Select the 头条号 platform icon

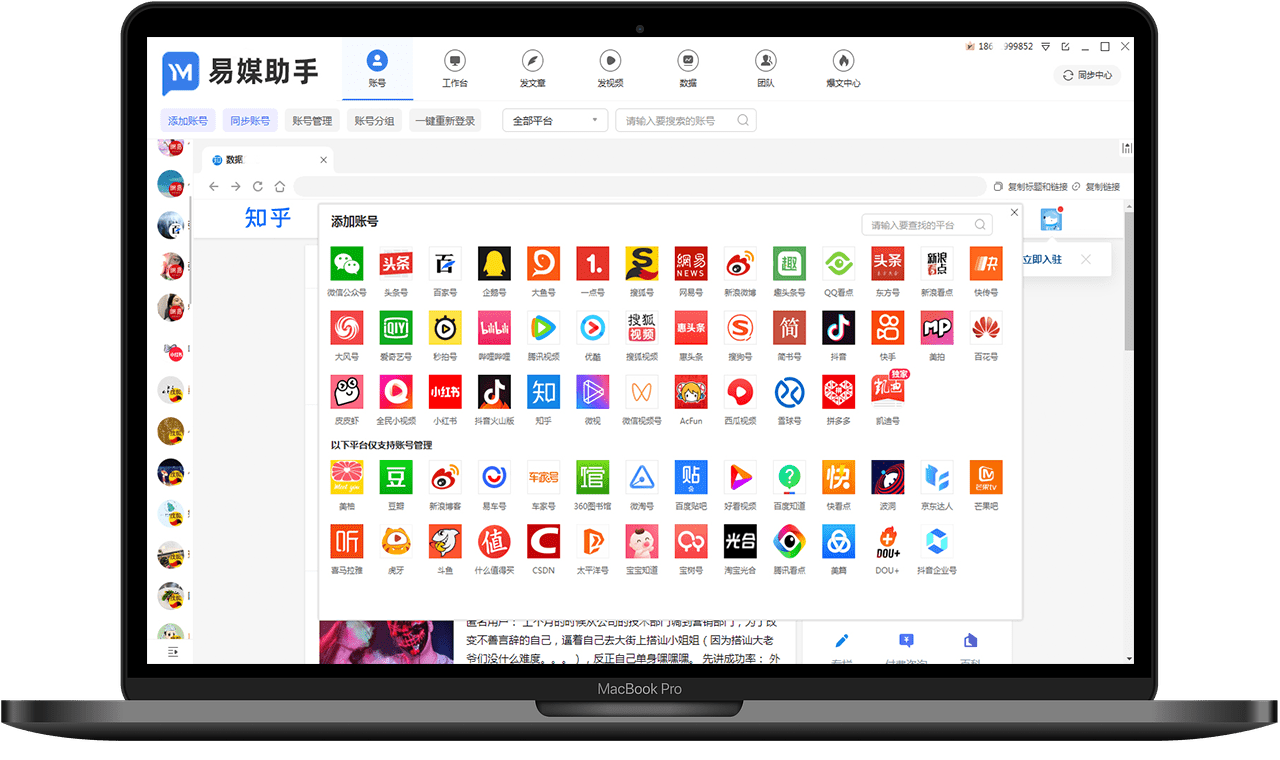click(x=396, y=264)
